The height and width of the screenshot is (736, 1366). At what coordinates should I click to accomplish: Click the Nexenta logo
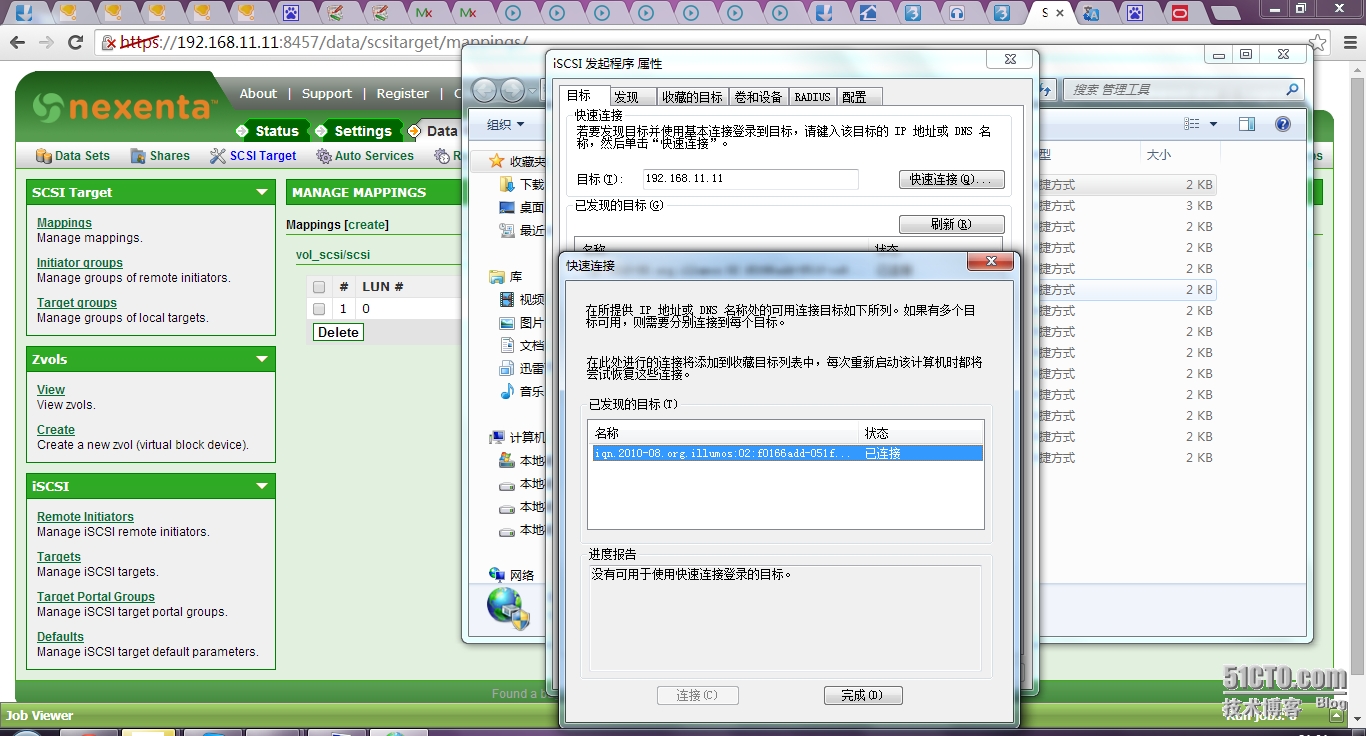point(124,106)
